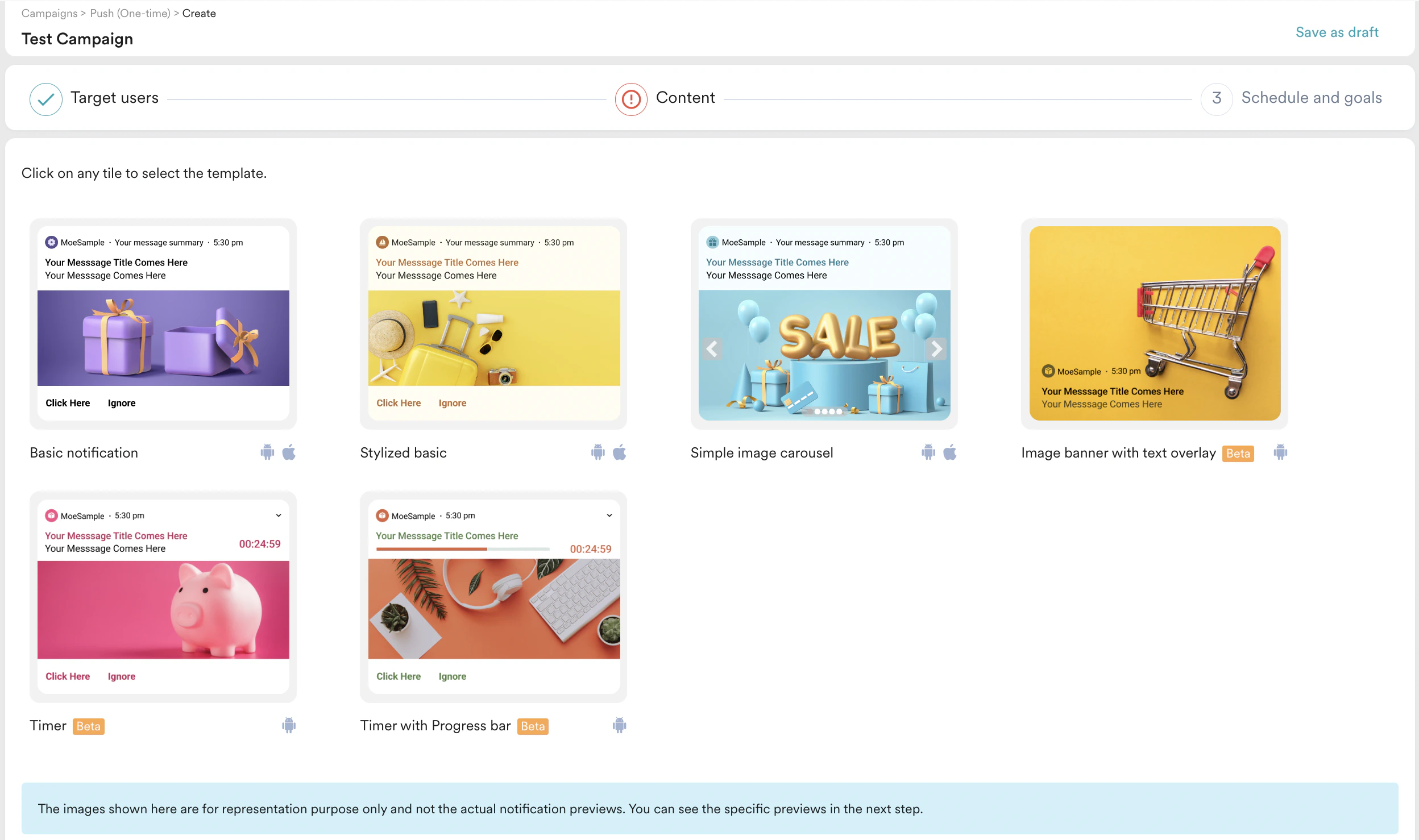Click the progress bar in the timer template
This screenshot has width=1419, height=840.
click(x=462, y=549)
